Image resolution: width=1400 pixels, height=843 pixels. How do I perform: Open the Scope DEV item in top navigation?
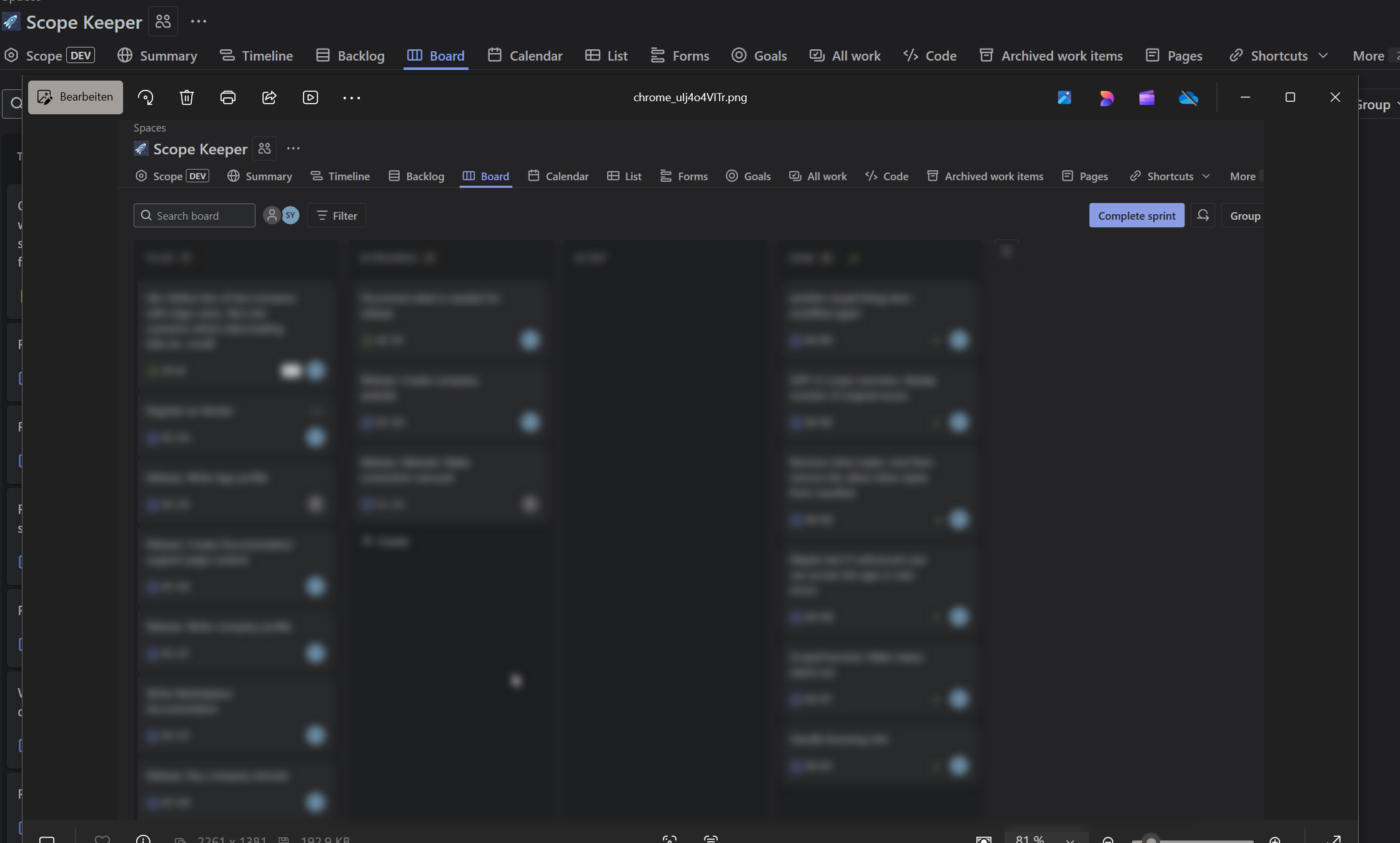[50, 56]
